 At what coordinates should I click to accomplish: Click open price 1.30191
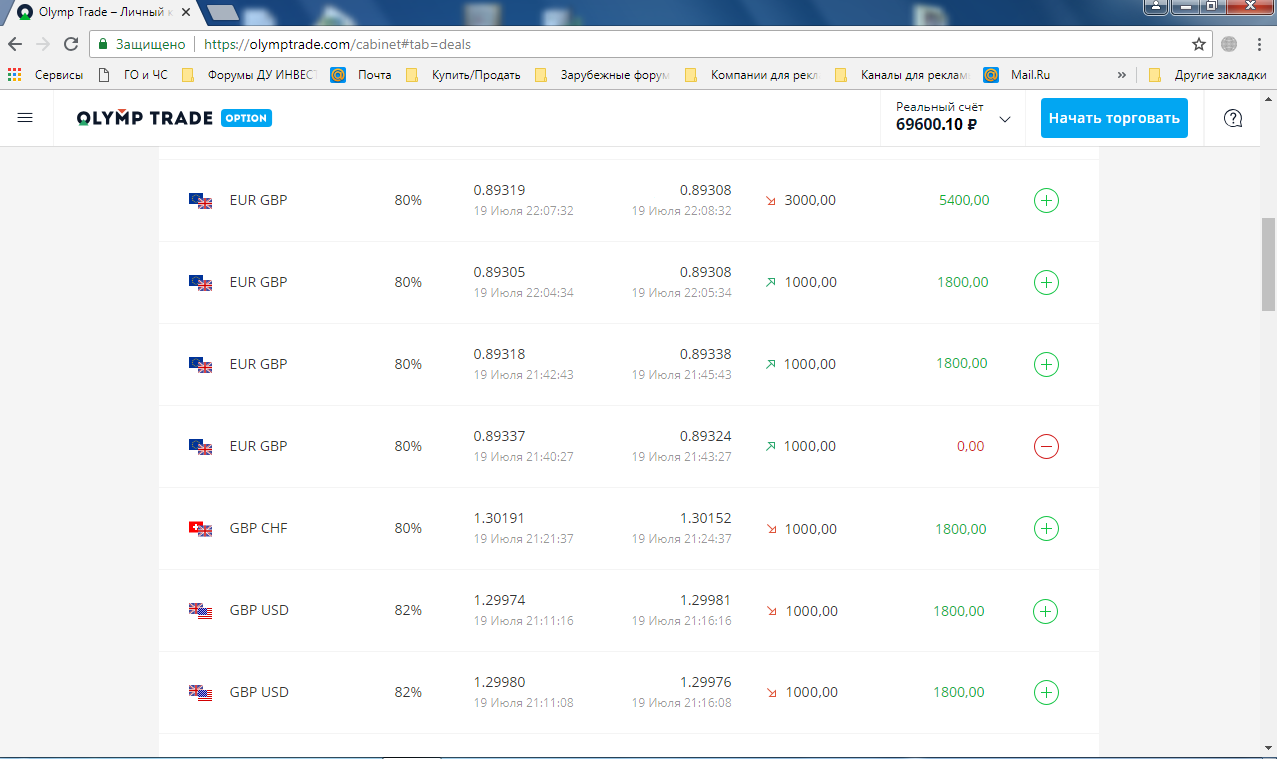(x=499, y=518)
